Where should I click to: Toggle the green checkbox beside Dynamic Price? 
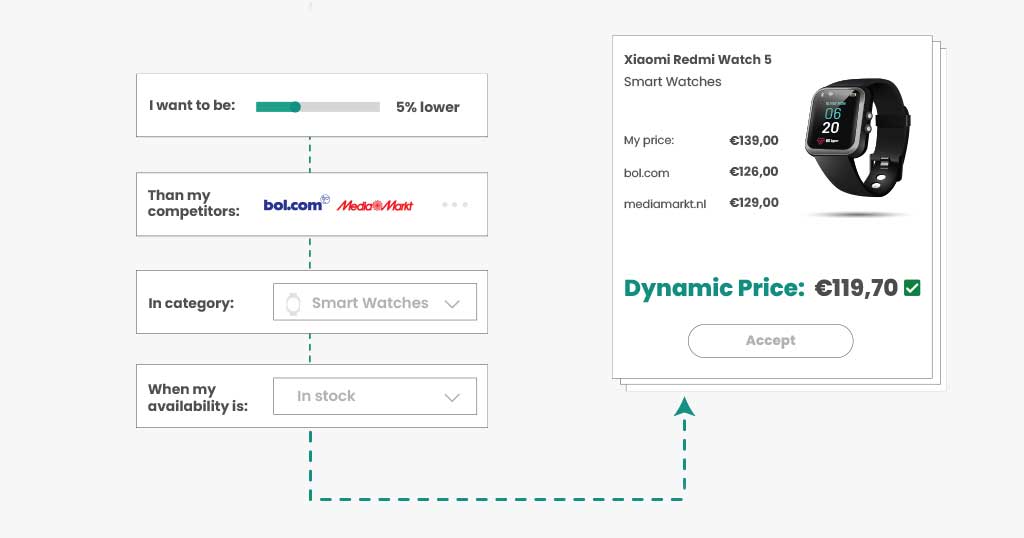[912, 288]
